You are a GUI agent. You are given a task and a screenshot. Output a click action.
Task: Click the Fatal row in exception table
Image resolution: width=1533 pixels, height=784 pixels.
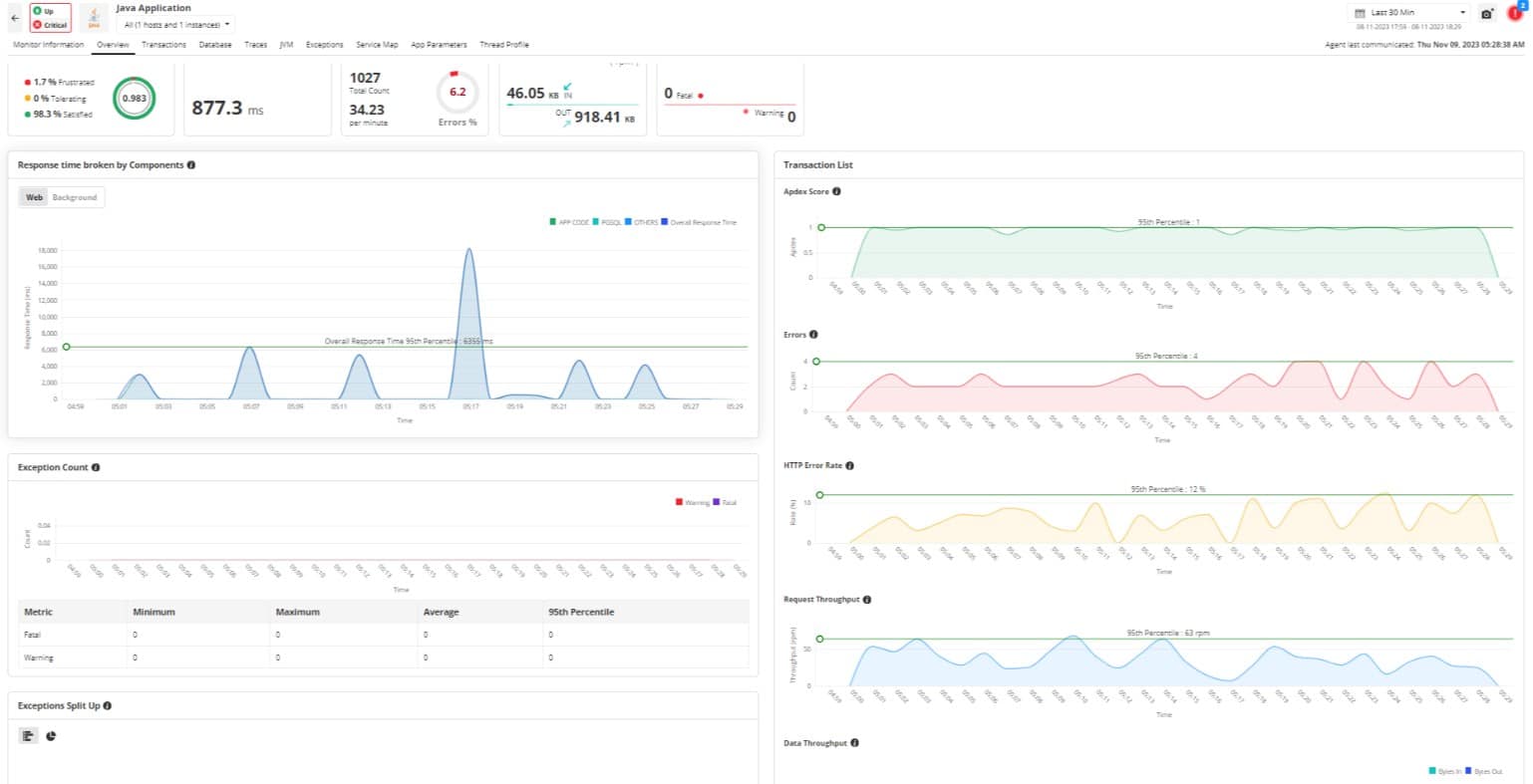coord(383,635)
